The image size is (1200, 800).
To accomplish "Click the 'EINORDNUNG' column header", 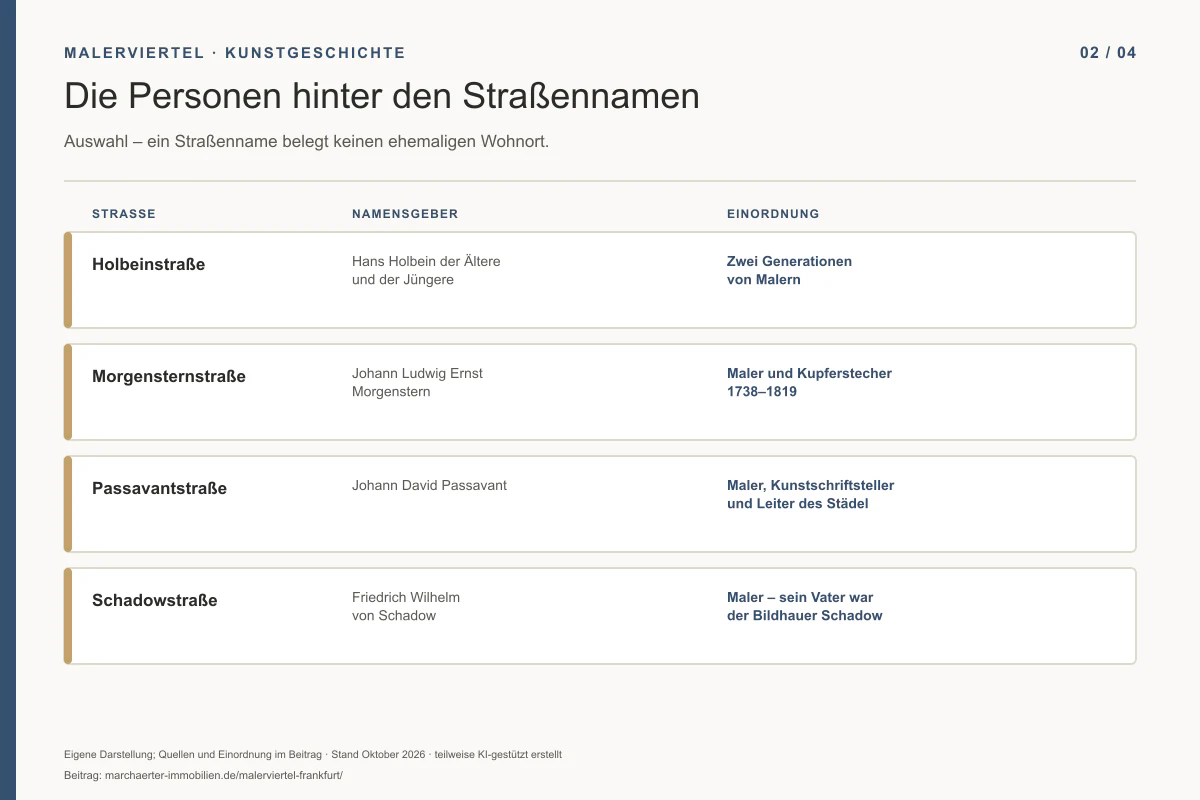I will coord(773,214).
